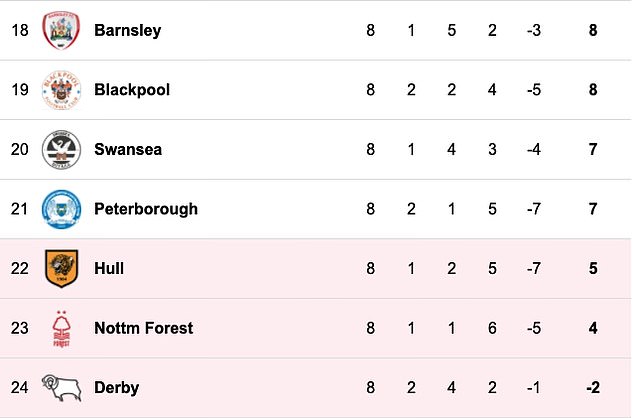Select position number 22 in table
This screenshot has width=634, height=418.
(x=20, y=268)
